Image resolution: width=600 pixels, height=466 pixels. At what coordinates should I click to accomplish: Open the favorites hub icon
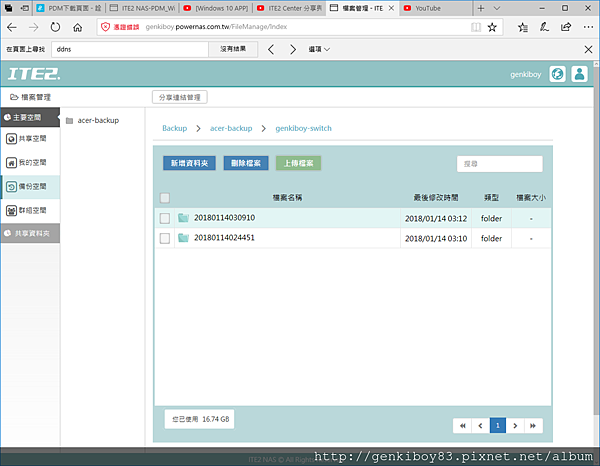point(523,27)
